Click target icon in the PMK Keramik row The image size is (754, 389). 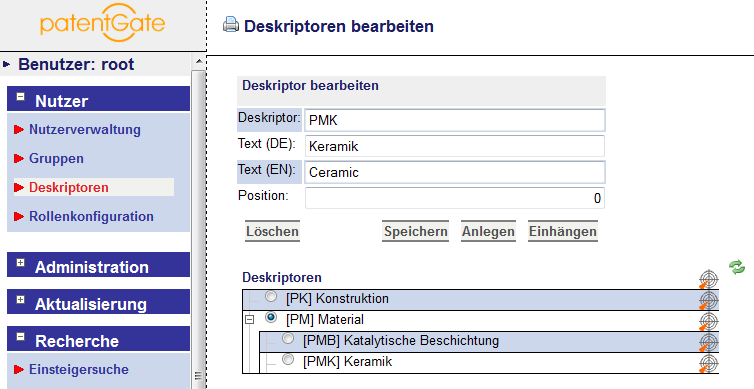pos(708,364)
